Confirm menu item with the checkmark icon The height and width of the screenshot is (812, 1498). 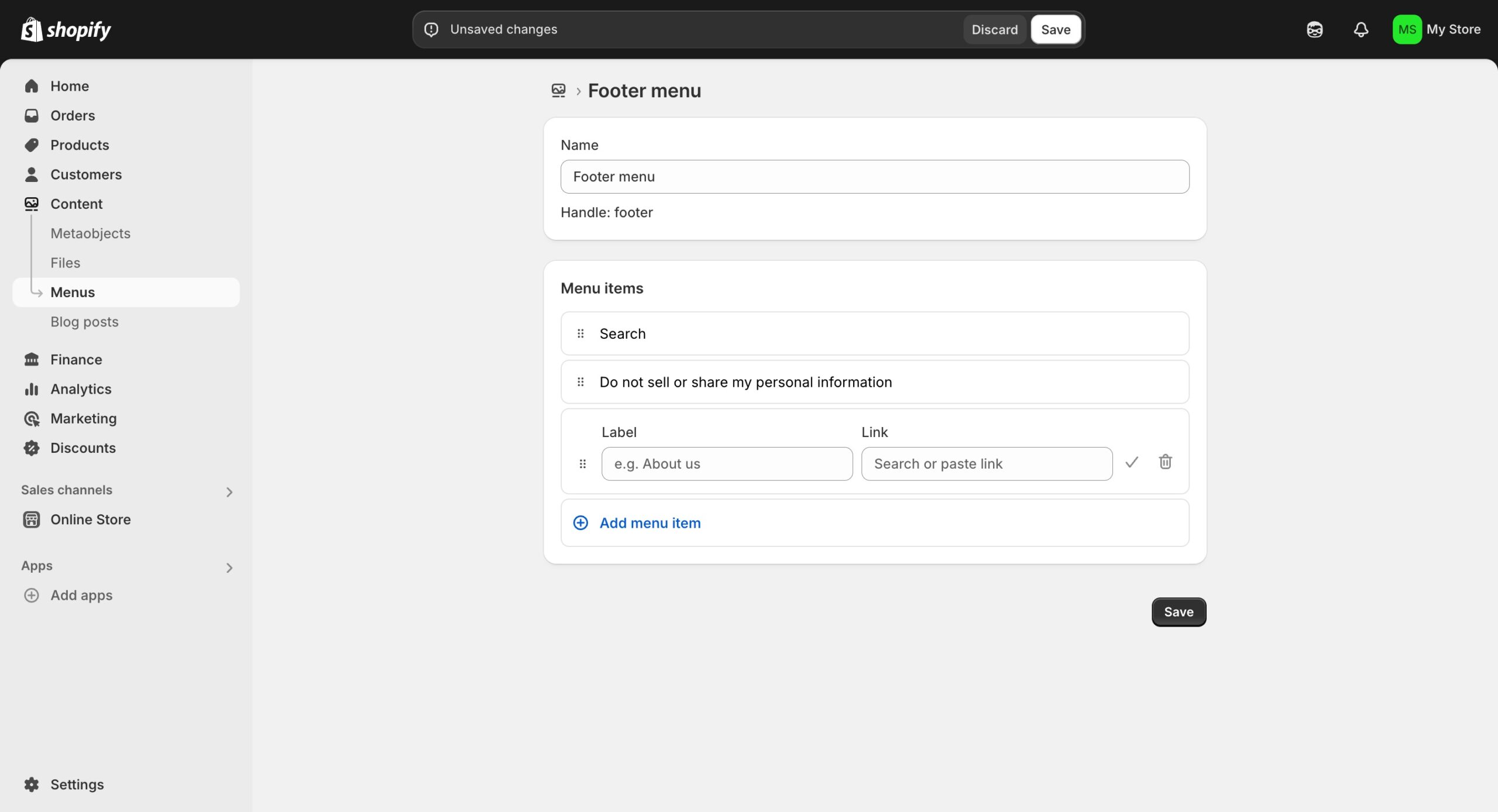(x=1132, y=462)
